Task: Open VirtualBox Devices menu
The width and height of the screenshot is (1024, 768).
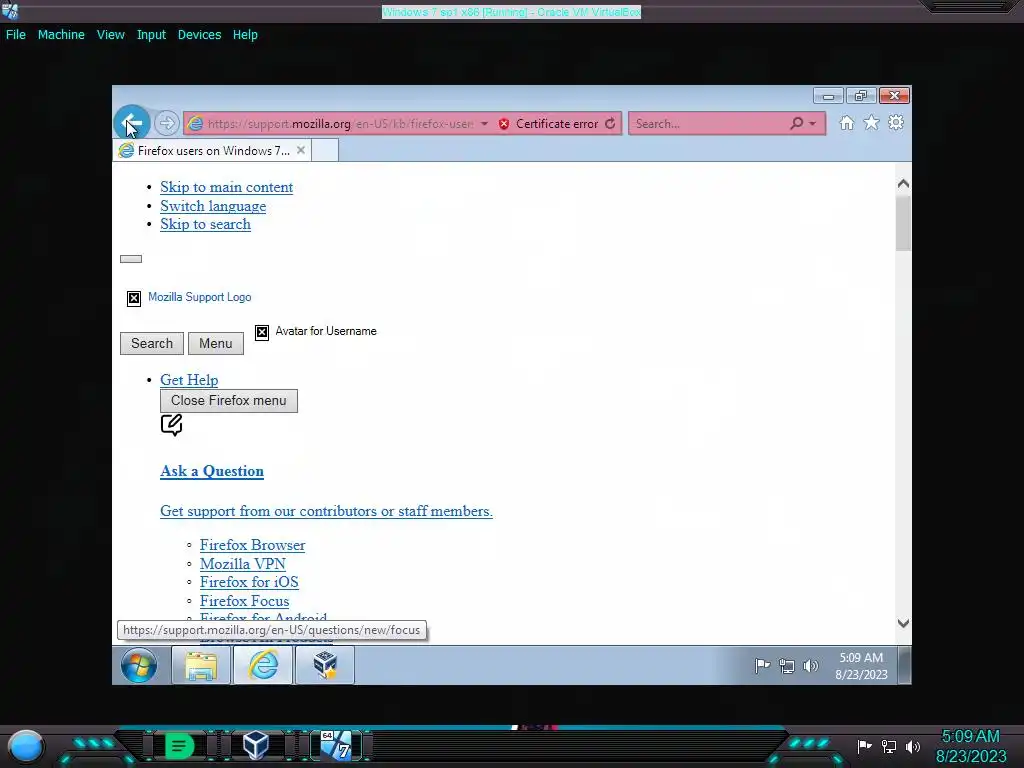Action: click(x=199, y=35)
